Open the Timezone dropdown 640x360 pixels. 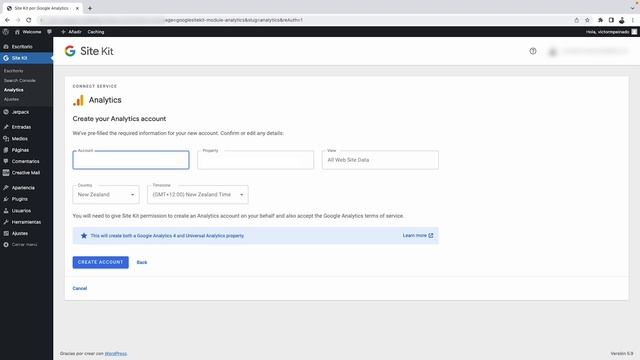click(x=198, y=195)
